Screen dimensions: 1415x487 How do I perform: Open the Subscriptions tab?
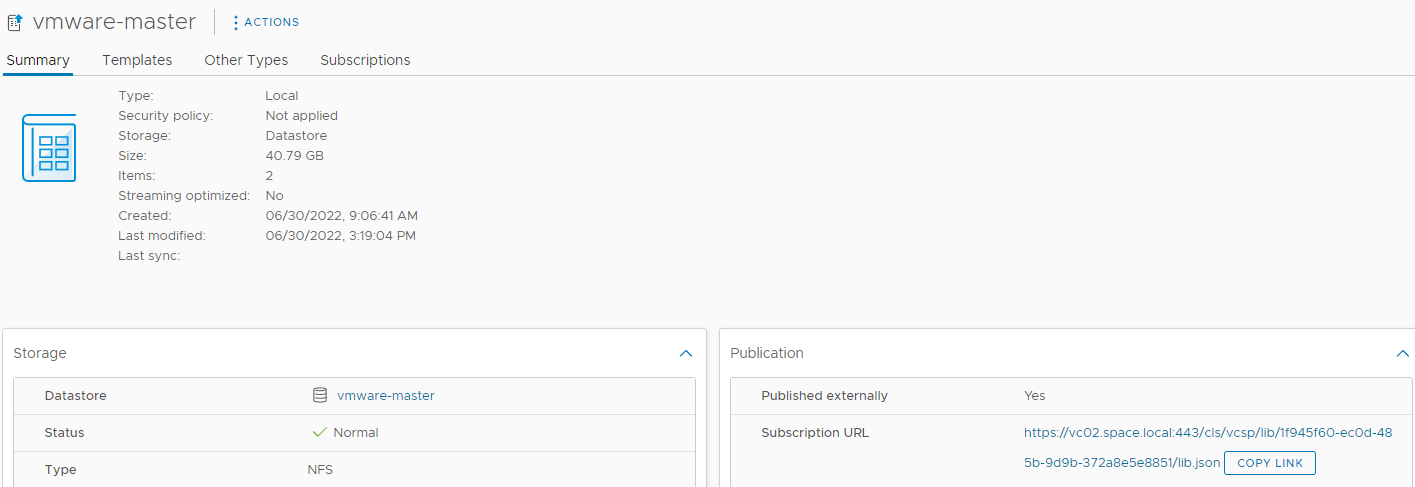coord(365,60)
